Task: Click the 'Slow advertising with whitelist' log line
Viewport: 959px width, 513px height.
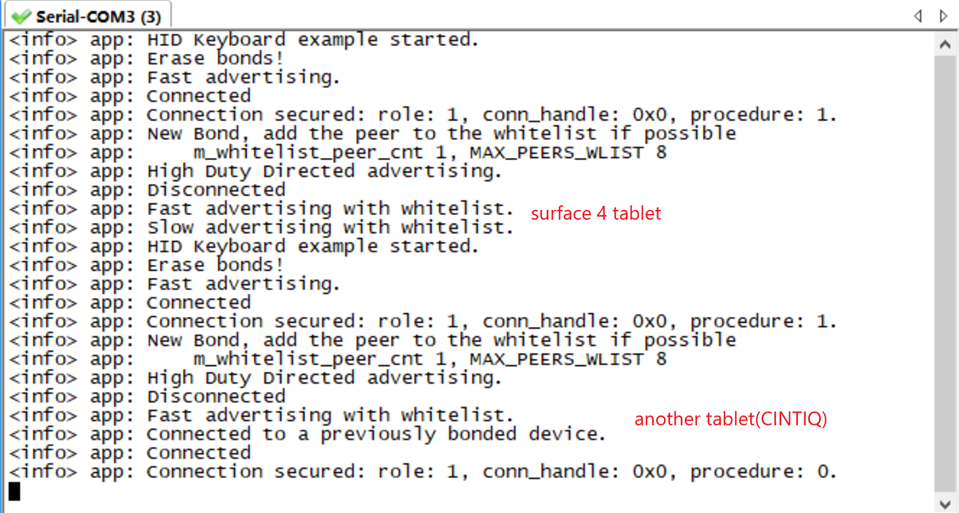Action: pos(261,227)
